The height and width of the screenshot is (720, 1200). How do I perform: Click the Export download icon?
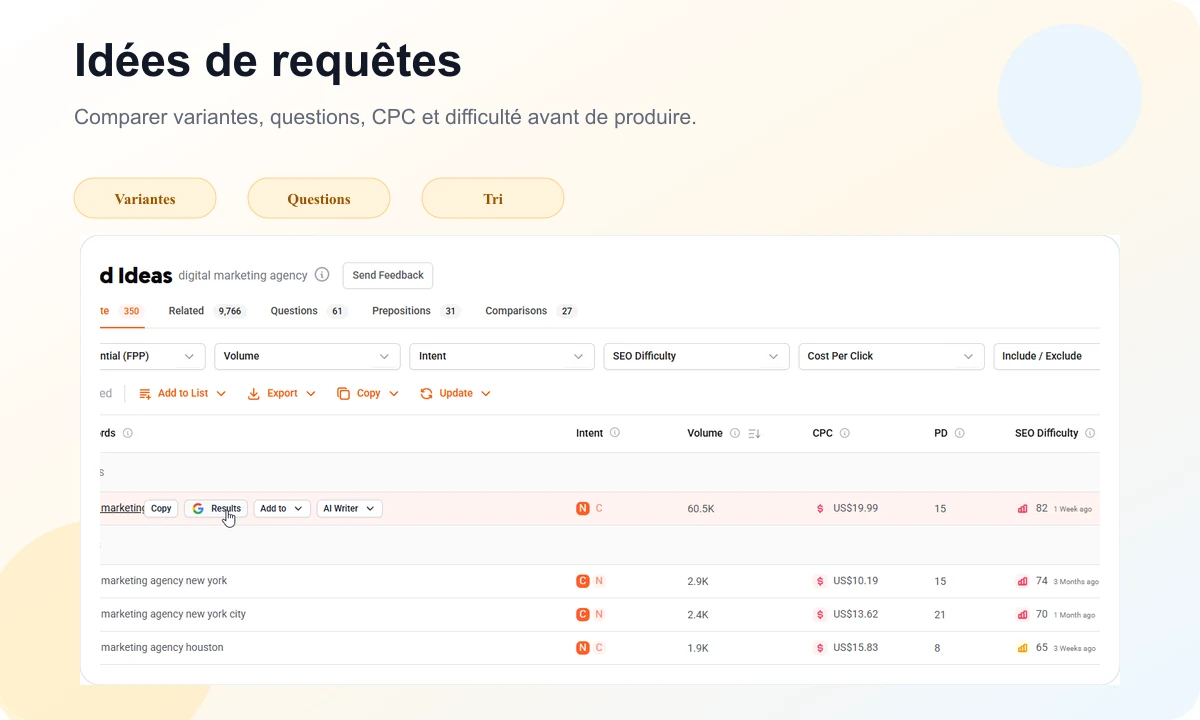pyautogui.click(x=254, y=394)
